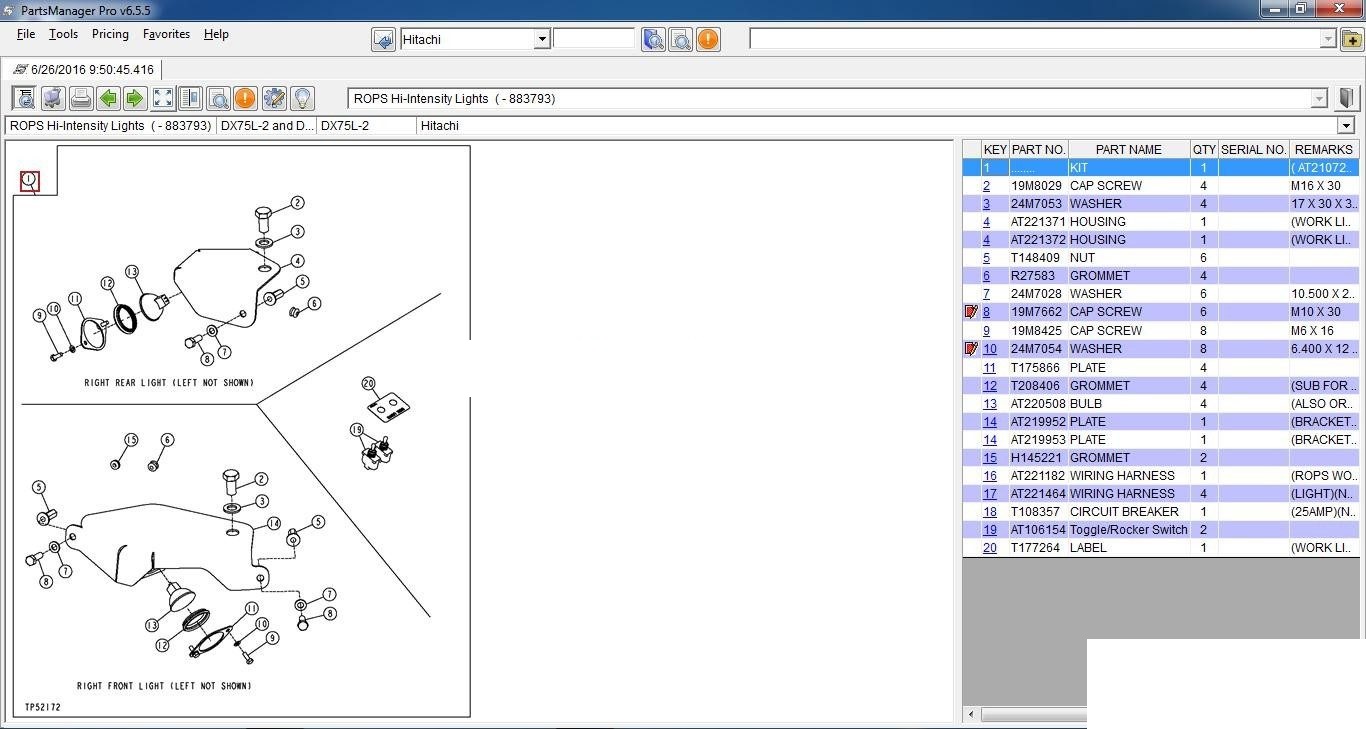
Task: Click key link 5 for NUT T148409
Action: [986, 258]
